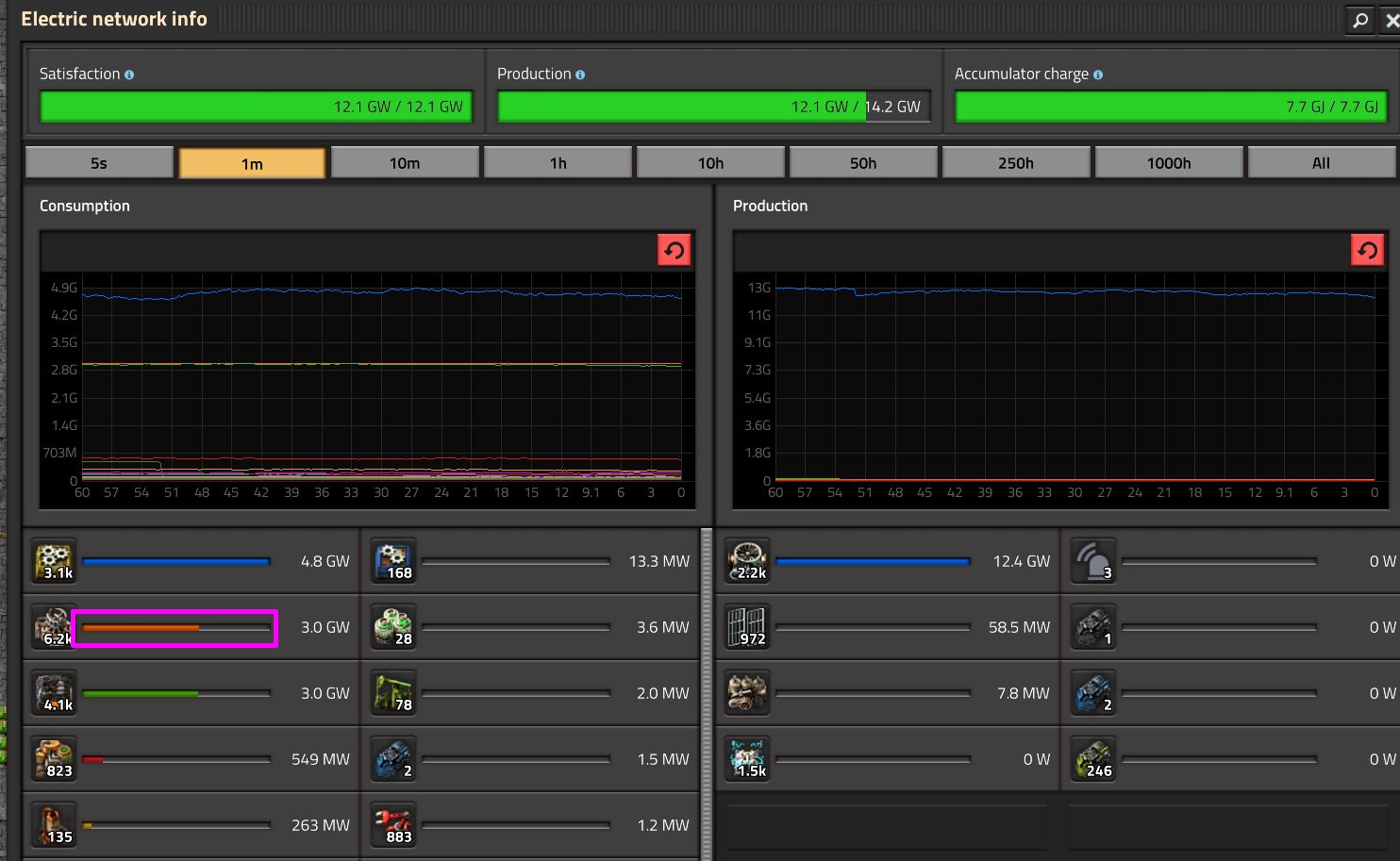This screenshot has height=861, width=1400.
Task: Click the blue 12.4 GW production bar
Action: point(873,561)
